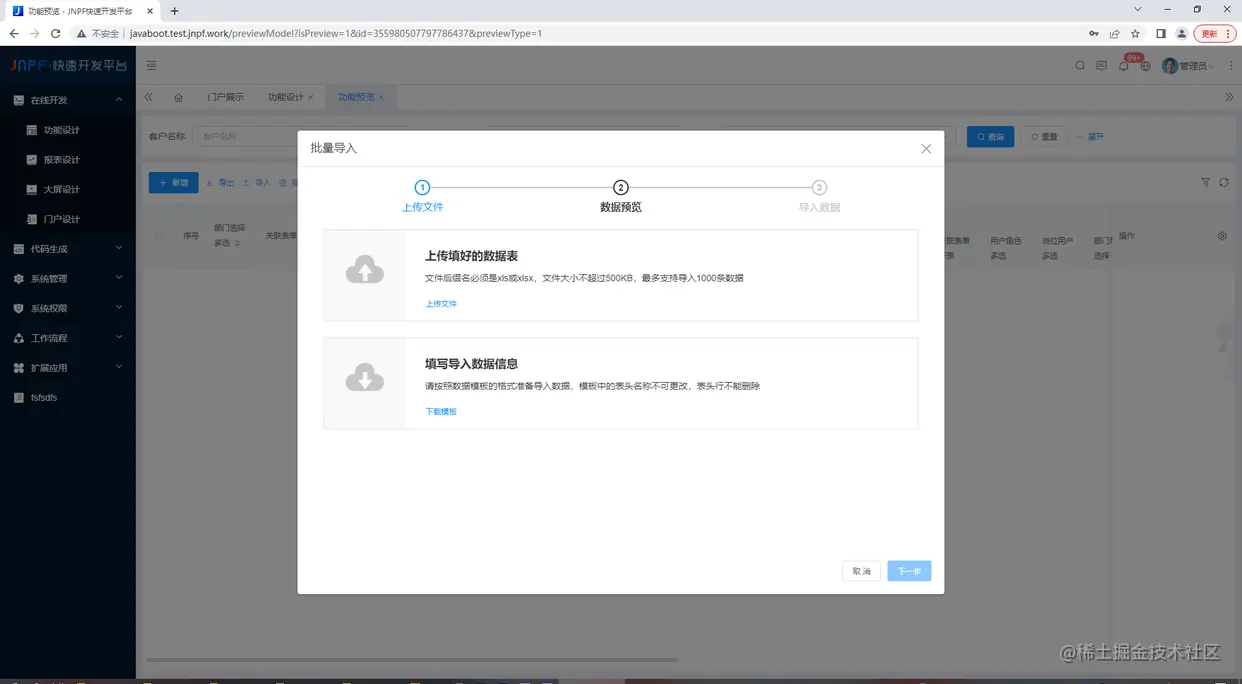Screen dimensions: 1242x684
Task: Go back in the browser
Action: [x=14, y=33]
